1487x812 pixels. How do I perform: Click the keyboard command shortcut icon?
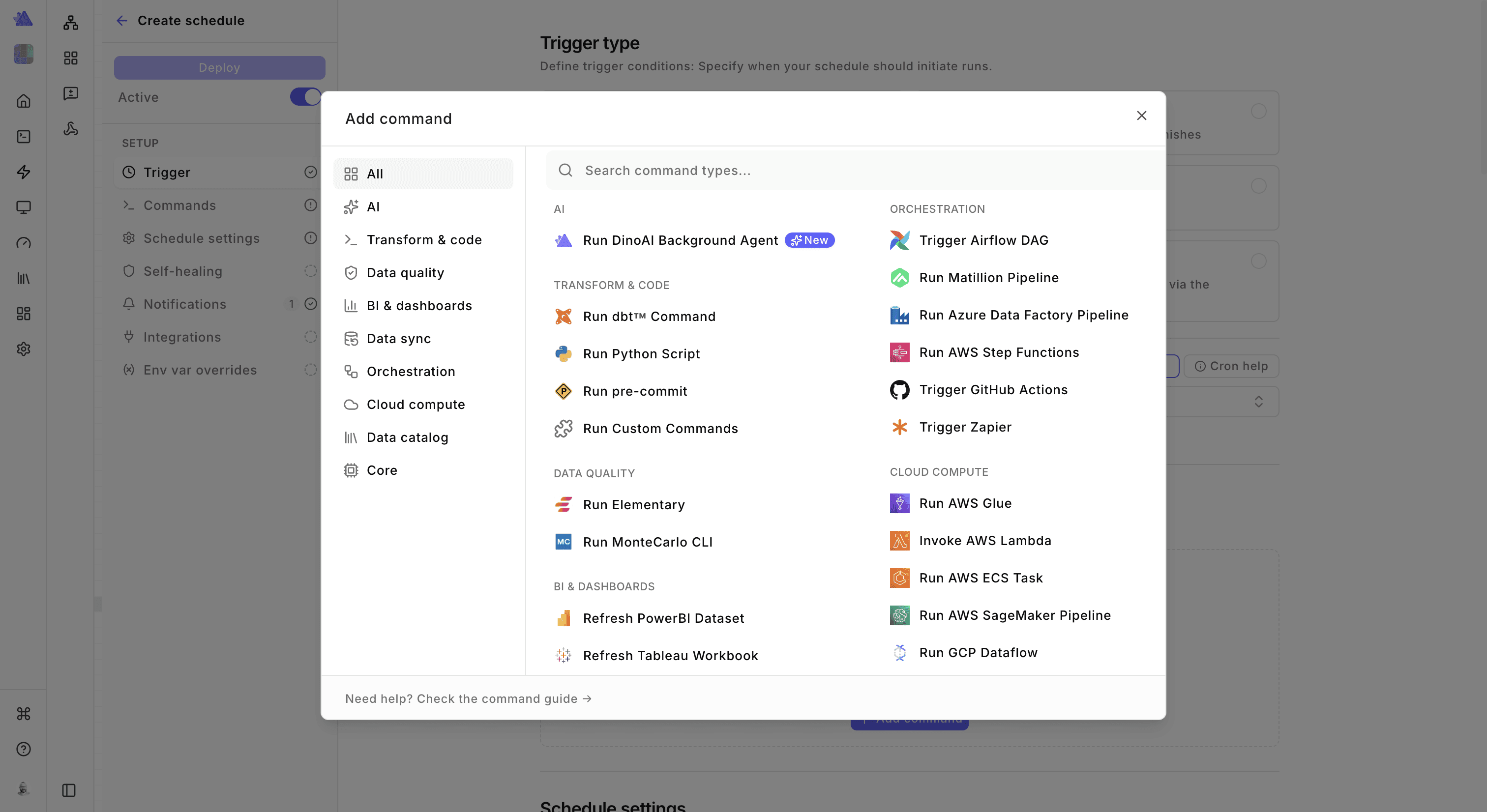coord(24,715)
